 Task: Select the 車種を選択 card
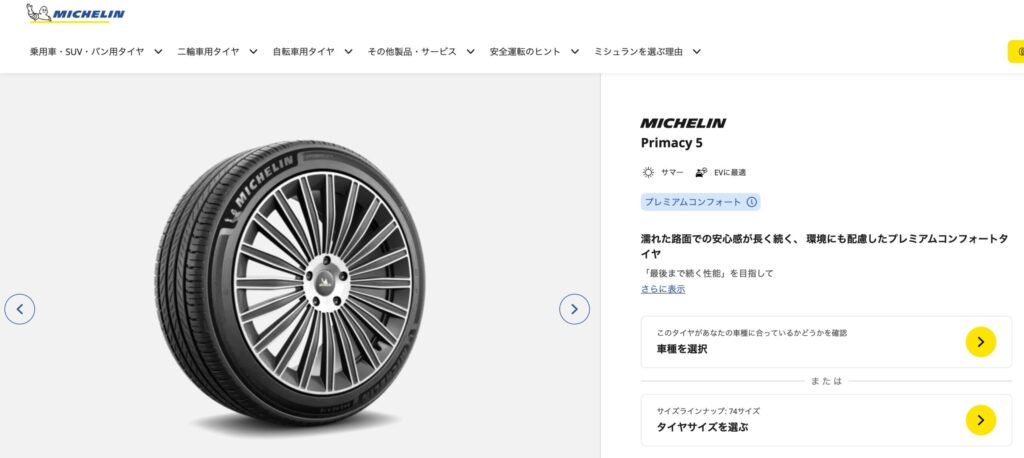[x=800, y=342]
